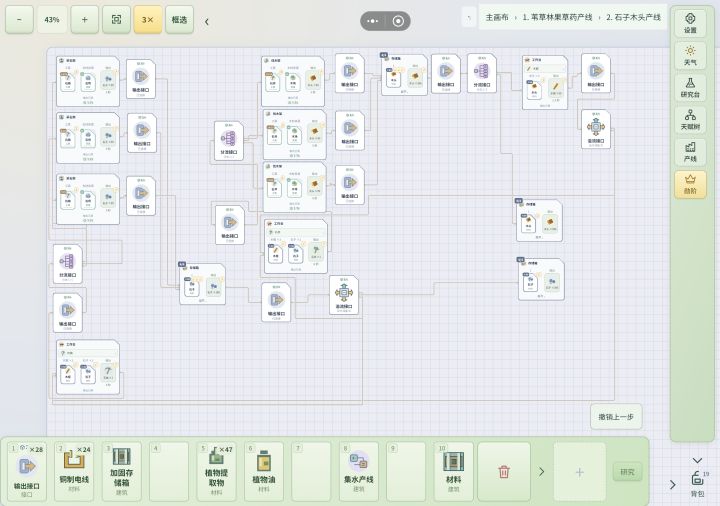Click the 研究 button in bottom bar
Screen dimensions: 720x506
click(x=627, y=472)
